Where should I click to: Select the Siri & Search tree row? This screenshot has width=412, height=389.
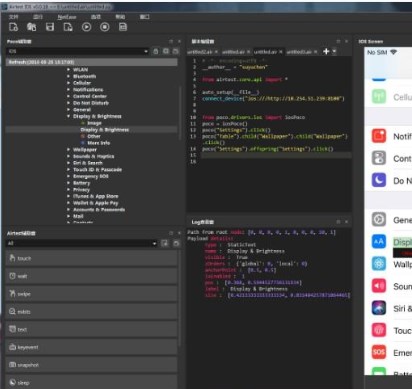click(88, 163)
